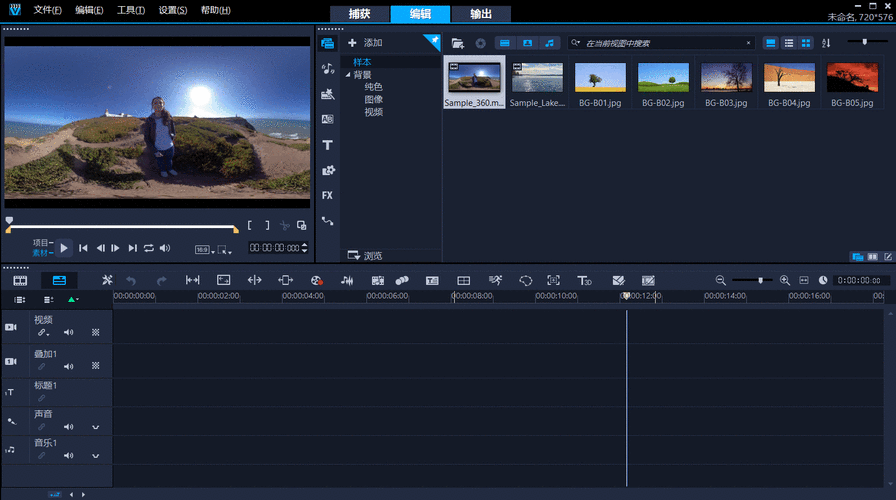Viewport: 896px width, 500px height.
Task: Open the time remapping running-figure icon
Action: (x=495, y=280)
